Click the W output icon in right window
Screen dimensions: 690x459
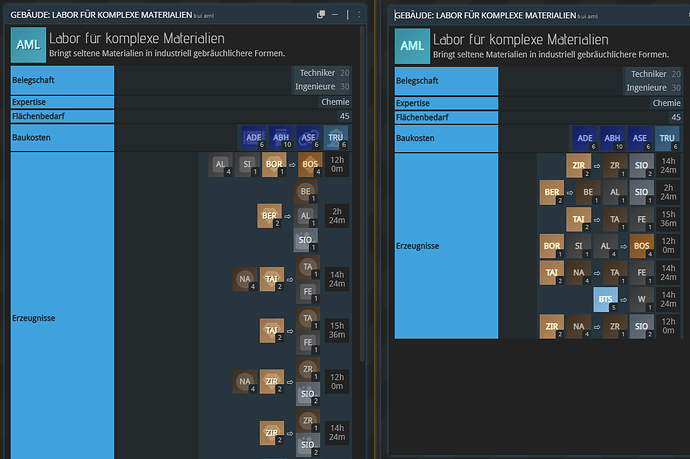pyautogui.click(x=642, y=299)
